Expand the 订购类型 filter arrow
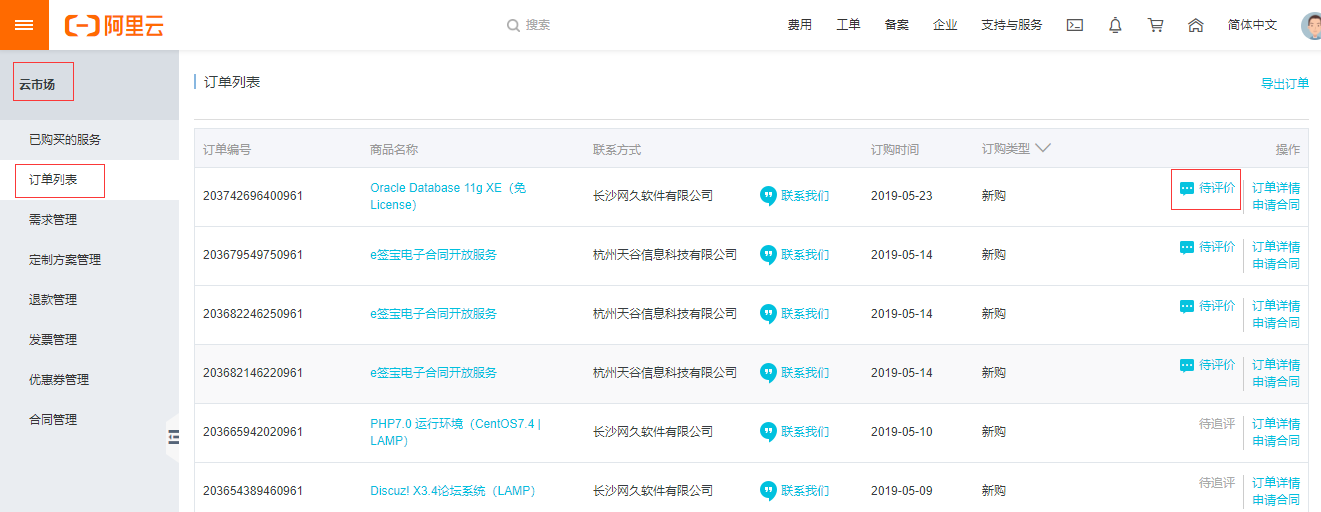The width and height of the screenshot is (1321, 512). [1043, 148]
